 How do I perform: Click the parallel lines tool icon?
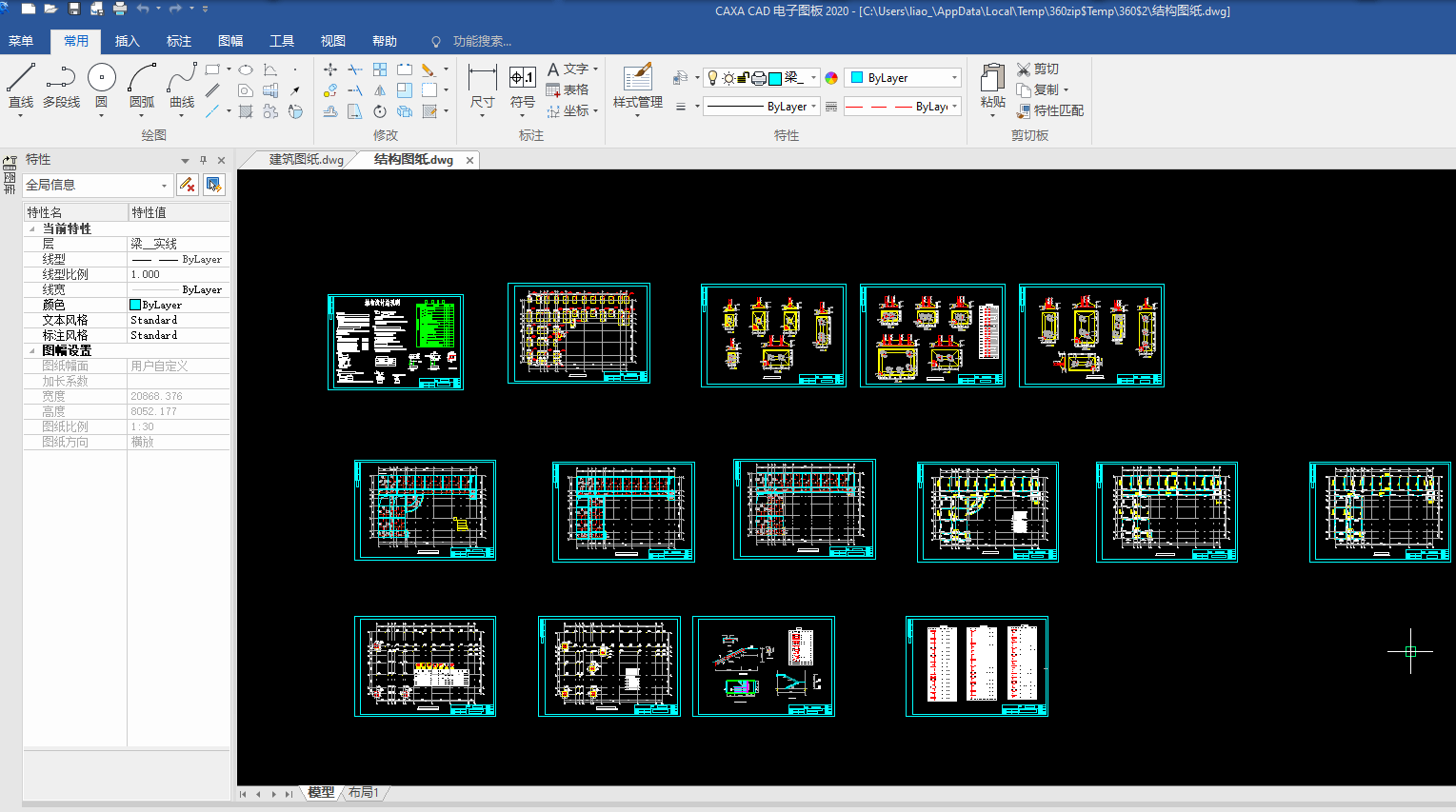tap(212, 90)
